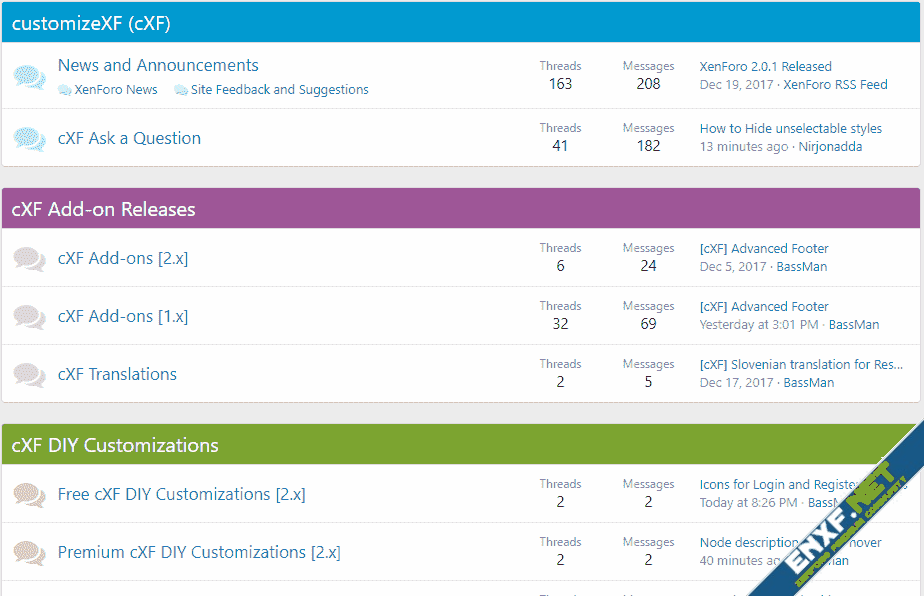Click the cXF Ask a Question node icon

click(x=30, y=139)
